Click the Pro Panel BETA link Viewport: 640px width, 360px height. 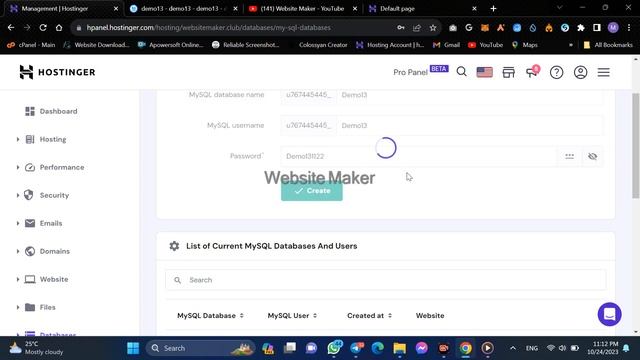pyautogui.click(x=420, y=71)
